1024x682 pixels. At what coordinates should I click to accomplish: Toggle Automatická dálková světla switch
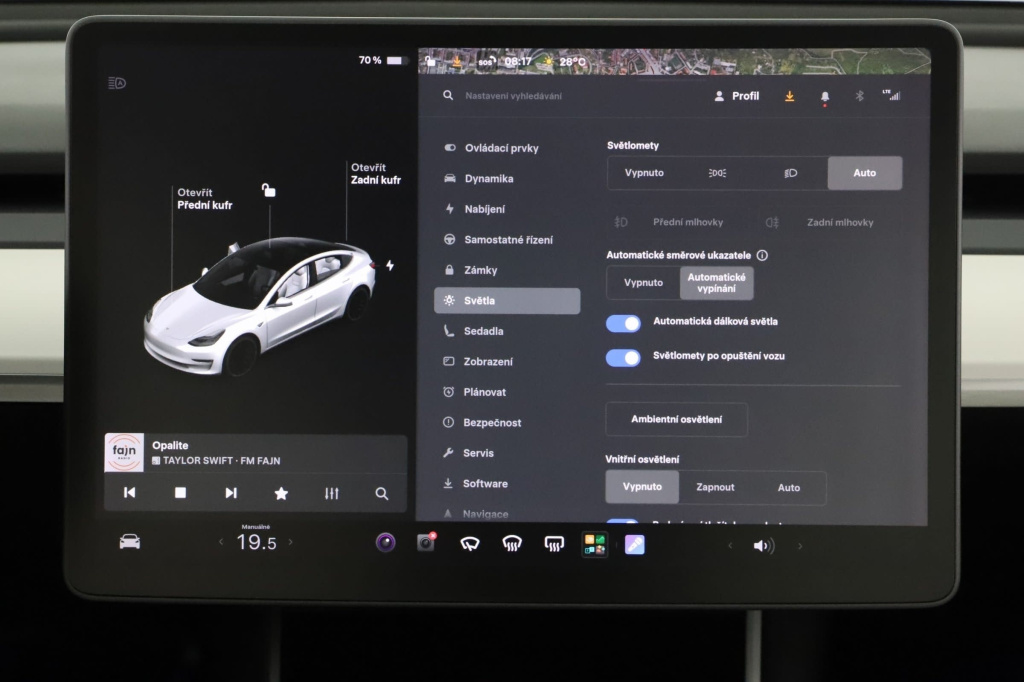623,323
